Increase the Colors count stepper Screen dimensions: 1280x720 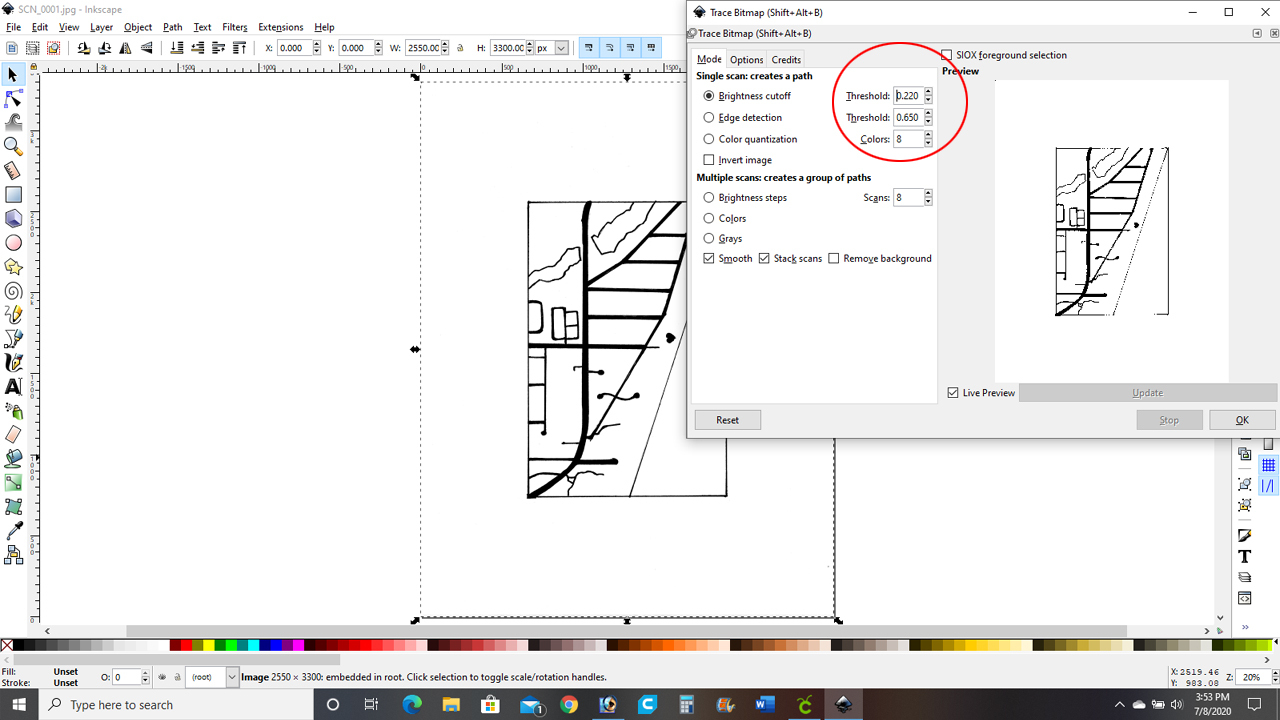928,136
